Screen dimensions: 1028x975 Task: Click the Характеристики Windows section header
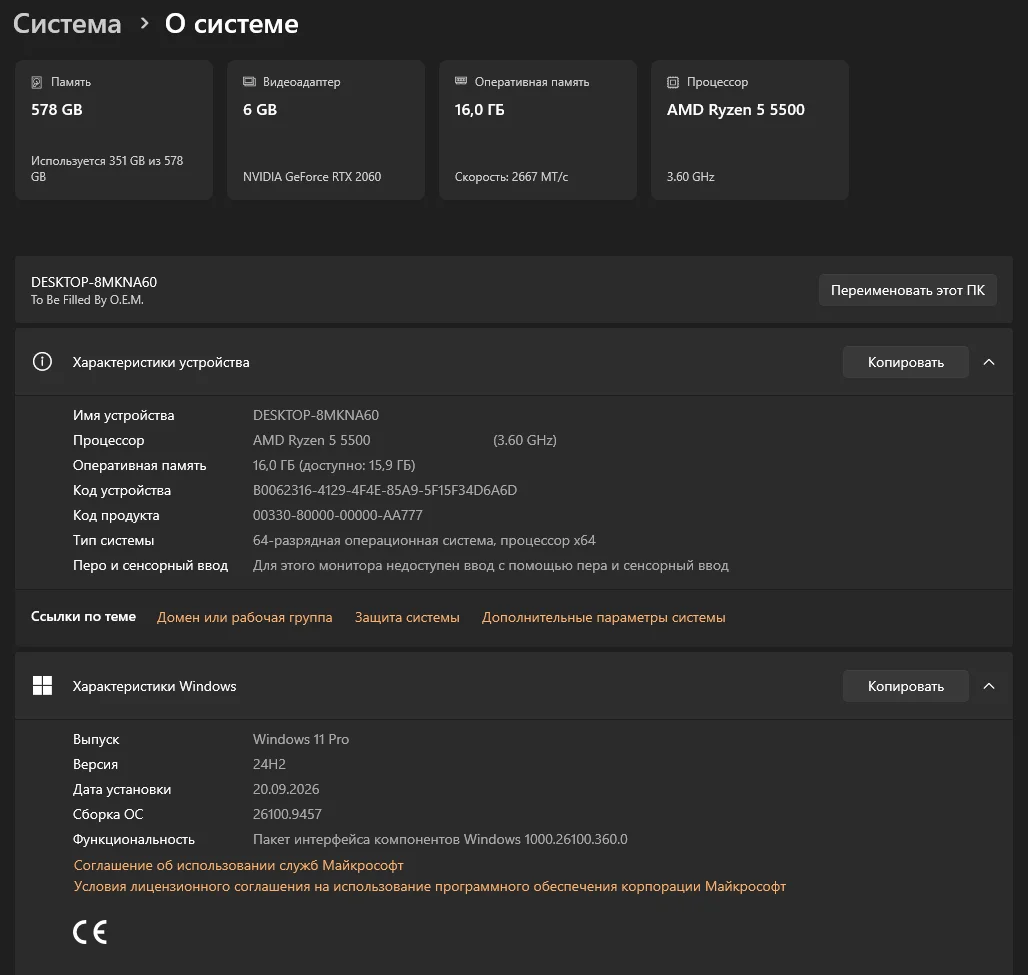point(513,686)
